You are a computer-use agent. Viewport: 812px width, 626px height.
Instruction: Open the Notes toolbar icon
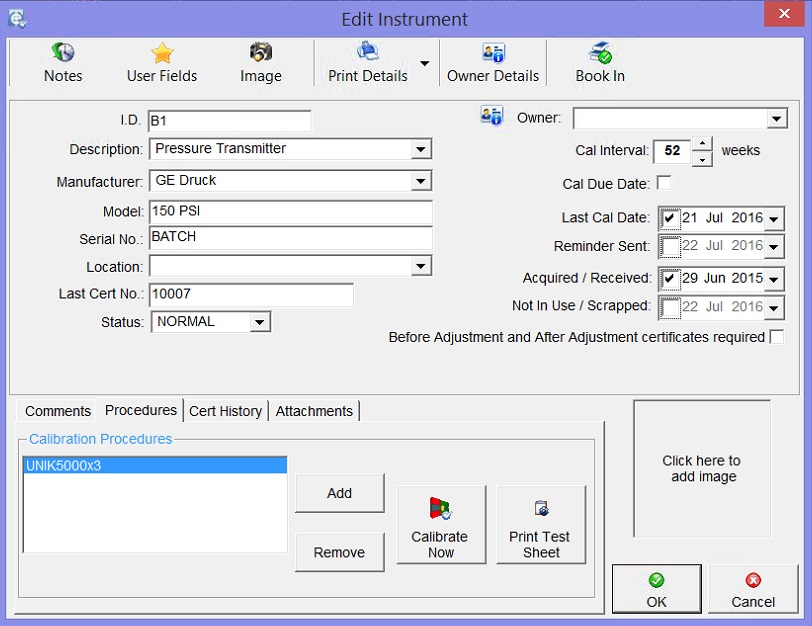point(63,53)
